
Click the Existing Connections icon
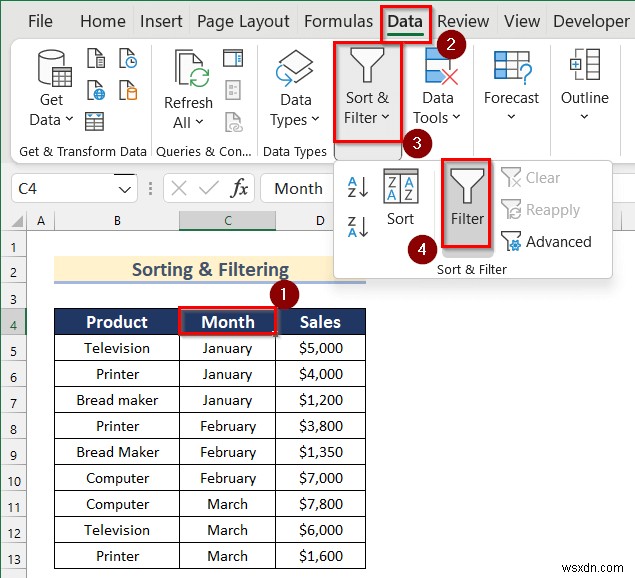coord(128,90)
